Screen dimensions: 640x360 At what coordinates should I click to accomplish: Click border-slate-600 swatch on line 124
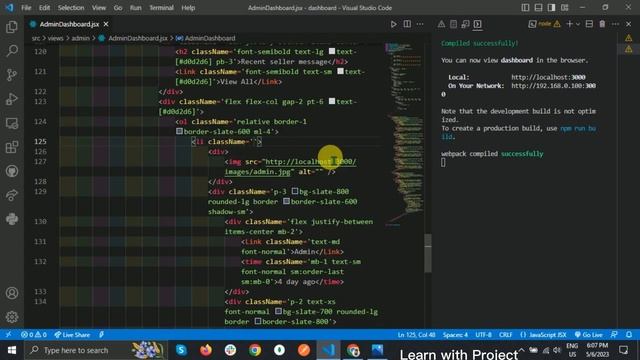click(179, 131)
